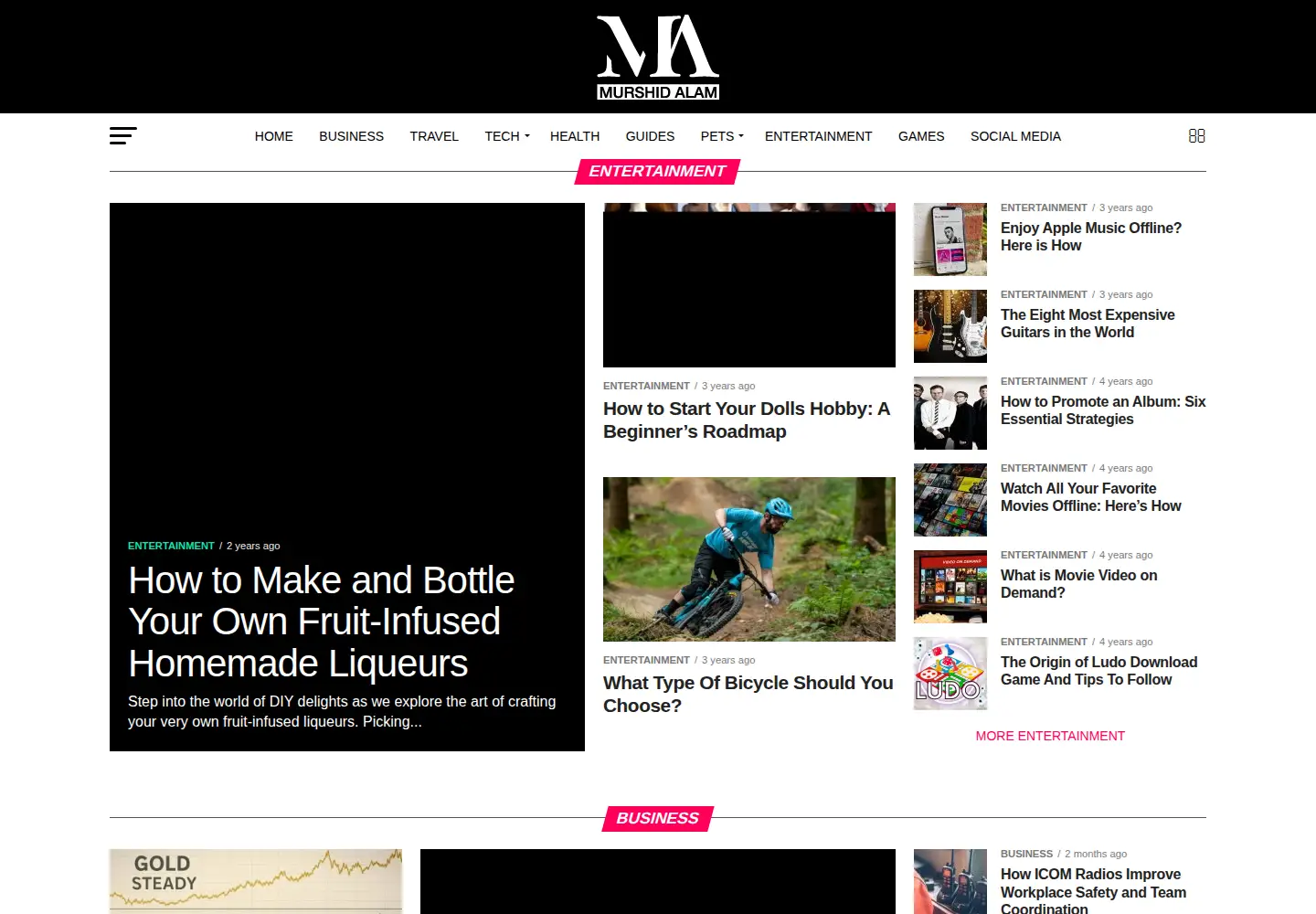Click the guitars thumbnail image
The height and width of the screenshot is (914, 1316).
(950, 326)
